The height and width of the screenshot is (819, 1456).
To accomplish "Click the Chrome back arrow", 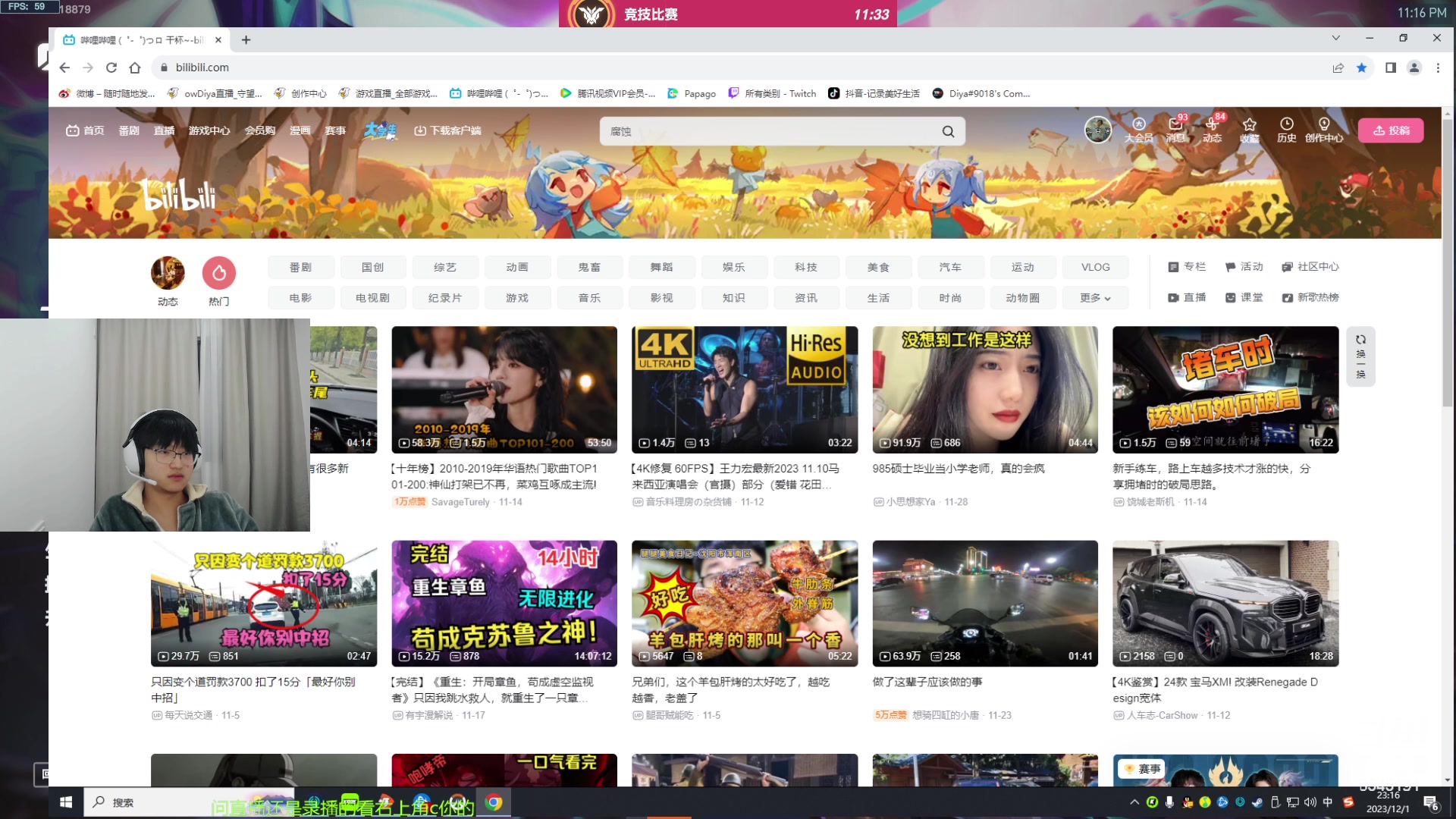I will click(64, 67).
